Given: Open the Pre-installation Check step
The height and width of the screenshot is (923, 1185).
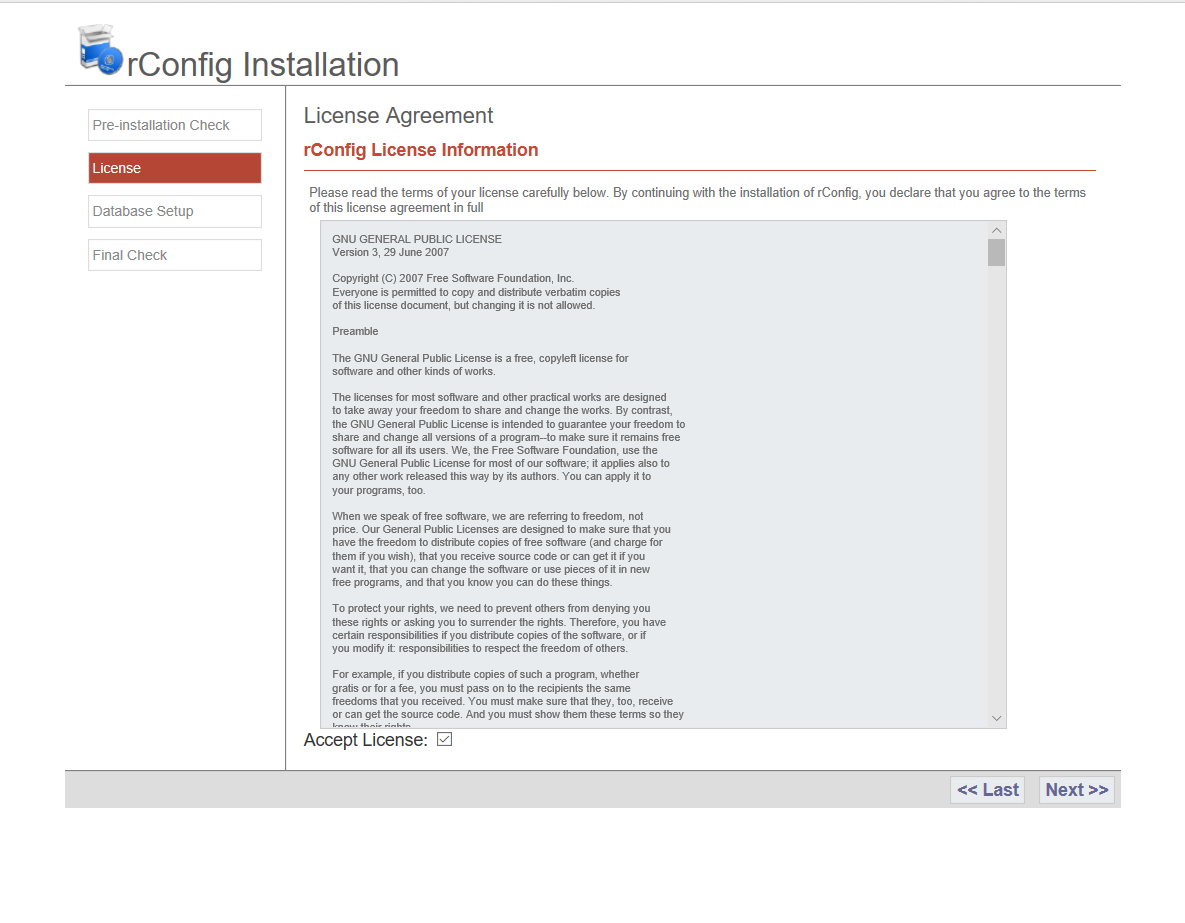Looking at the screenshot, I should point(175,125).
